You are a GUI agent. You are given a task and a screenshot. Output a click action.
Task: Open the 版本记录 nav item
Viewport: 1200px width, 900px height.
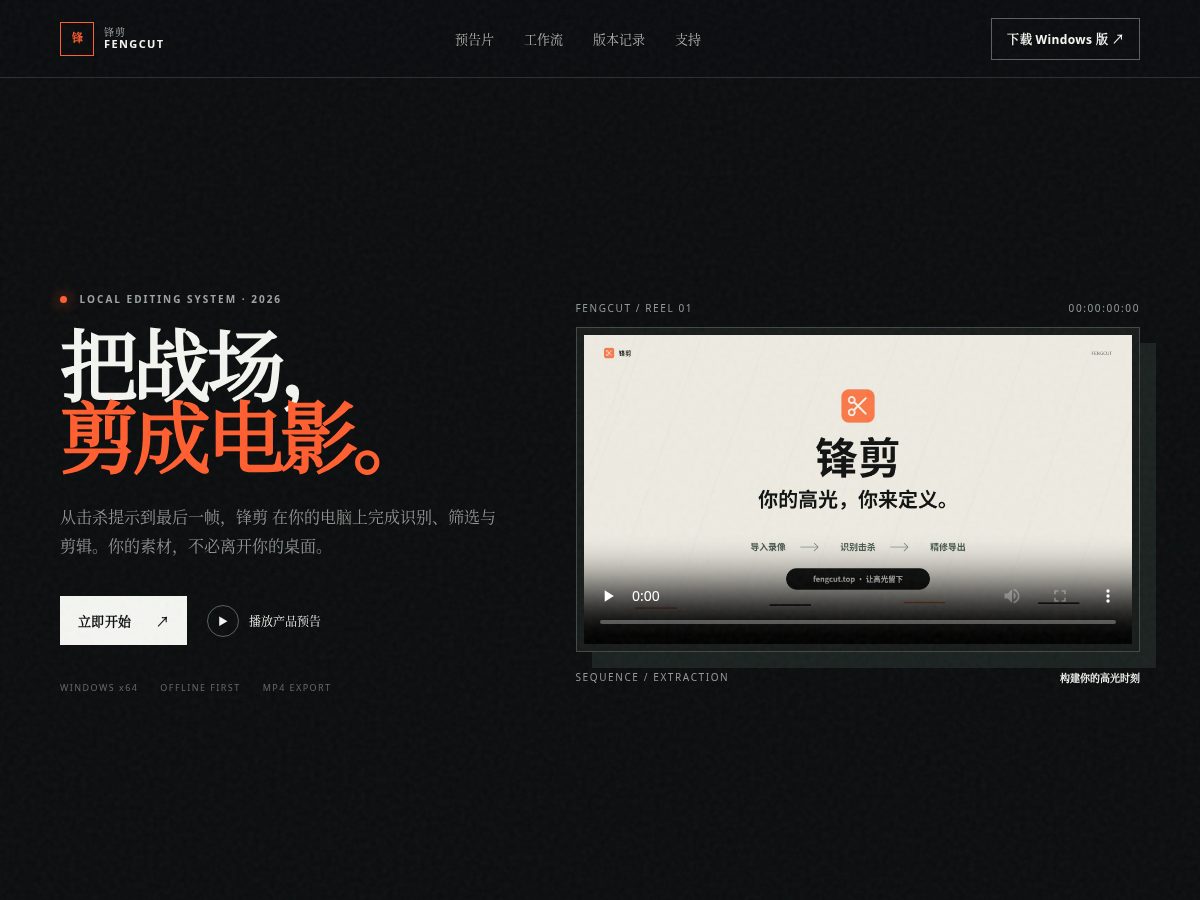[619, 40]
